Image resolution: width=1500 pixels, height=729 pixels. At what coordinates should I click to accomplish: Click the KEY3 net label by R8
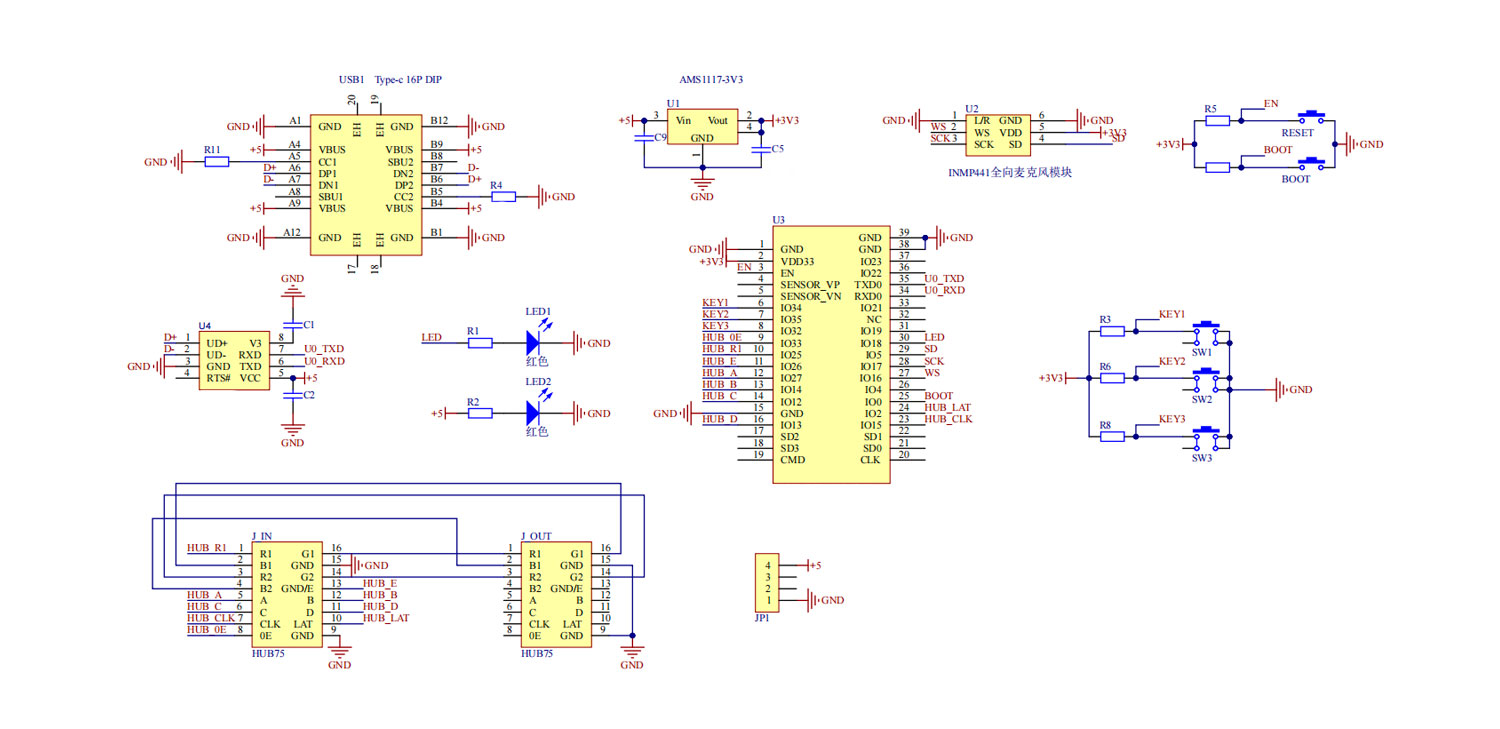click(x=1172, y=419)
